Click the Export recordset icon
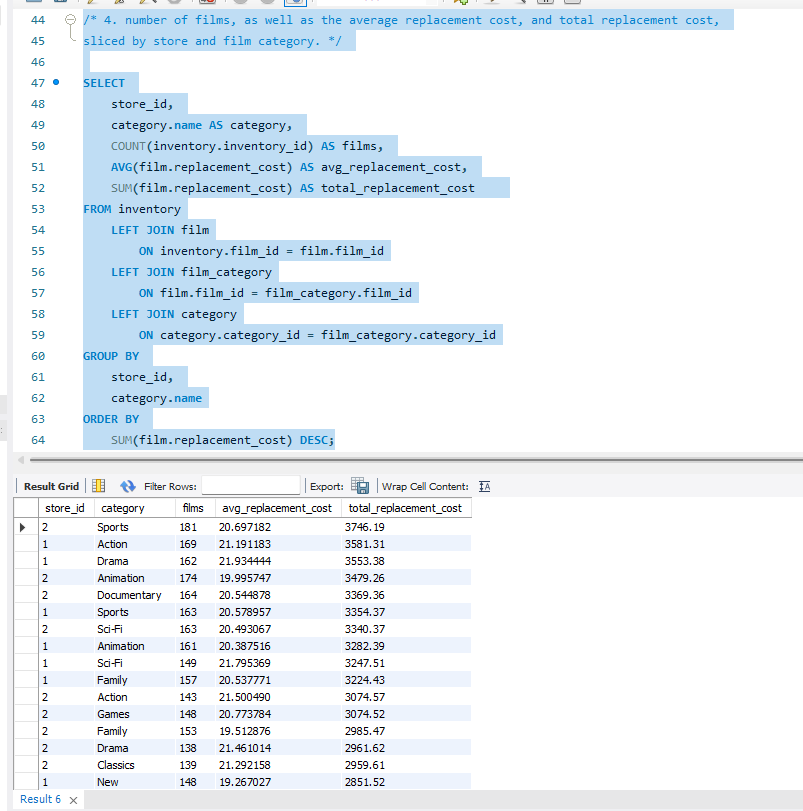 pyautogui.click(x=360, y=485)
